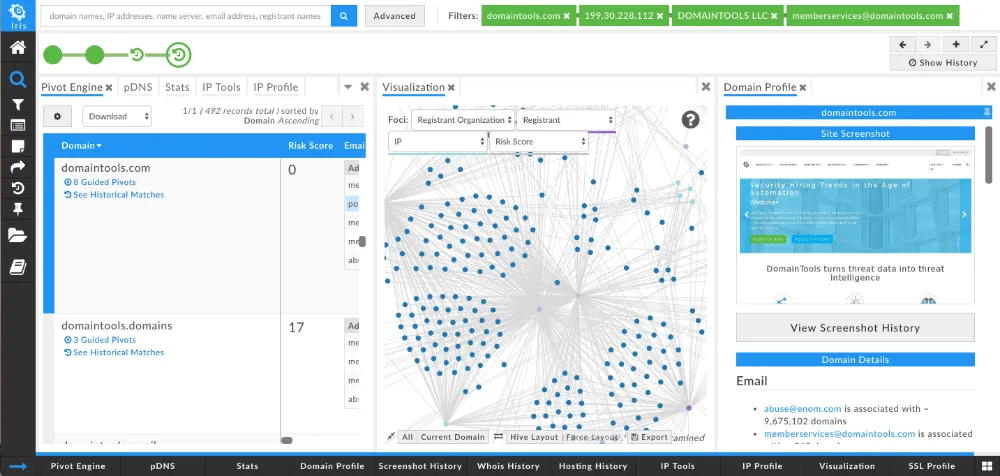Open the book icon in sidebar
Screen dimensions: 1000x476
click(x=18, y=267)
